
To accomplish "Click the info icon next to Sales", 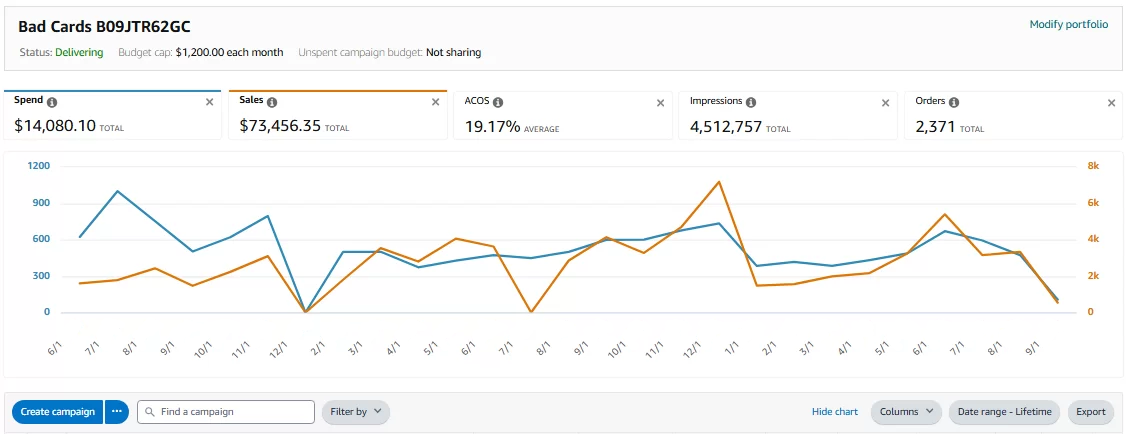I will [x=272, y=102].
